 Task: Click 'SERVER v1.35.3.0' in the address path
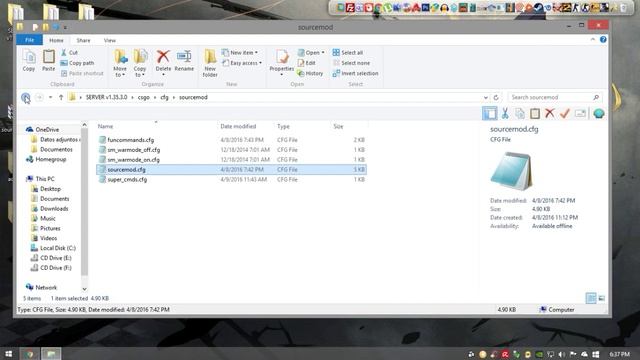pos(107,98)
